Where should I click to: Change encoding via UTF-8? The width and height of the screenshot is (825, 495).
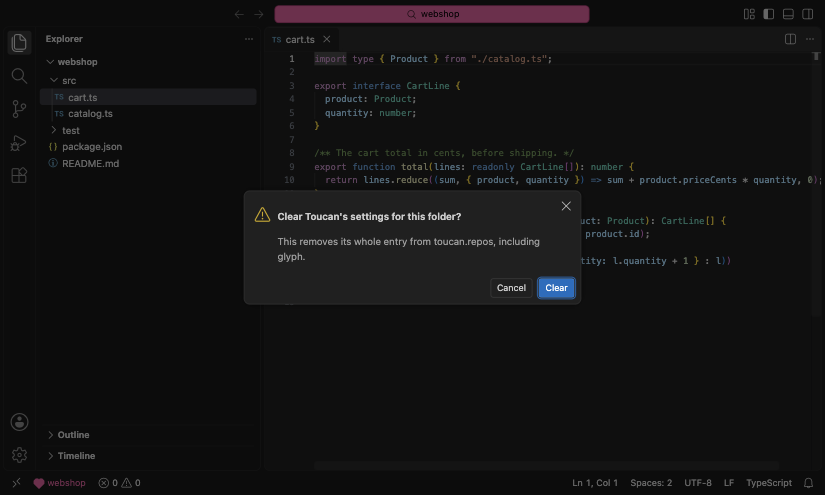click(698, 482)
